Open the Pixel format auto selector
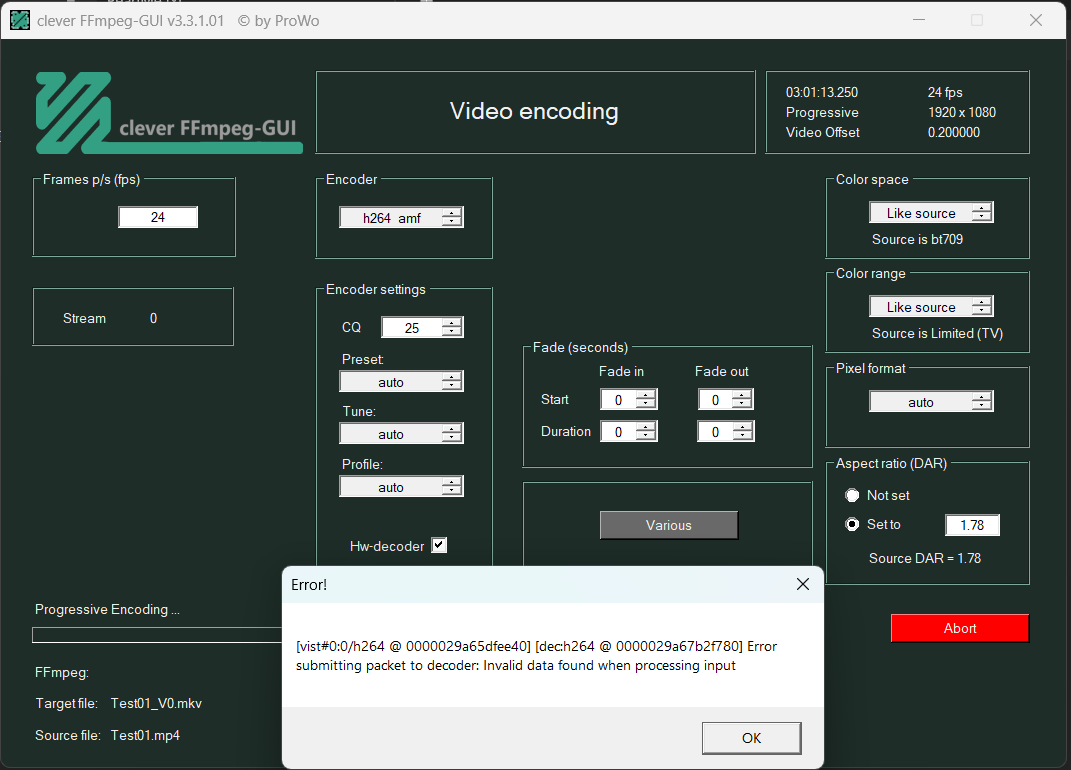1071x770 pixels. [x=931, y=402]
